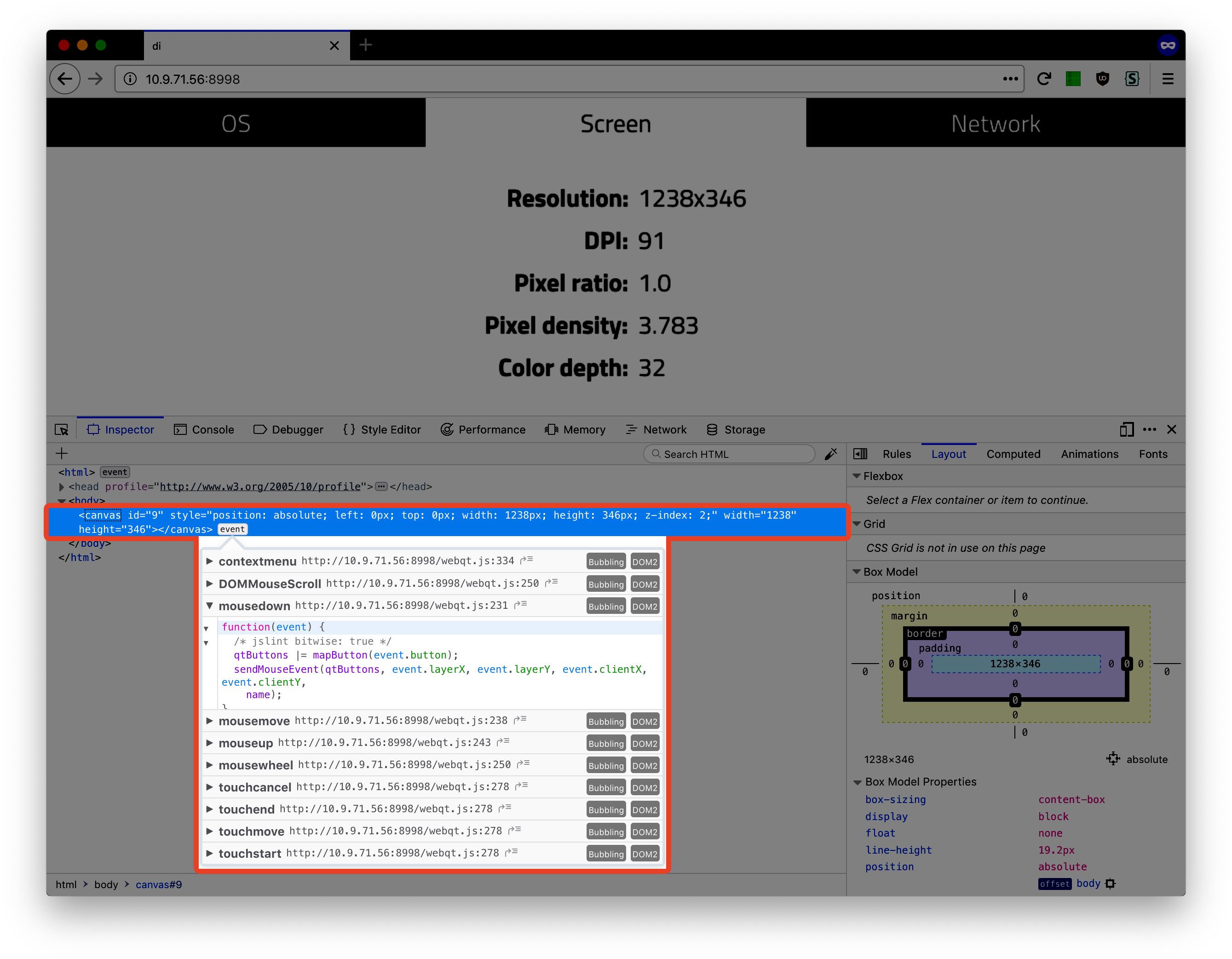Switch to the Console tab
Viewport: 1232px width, 959px height.
click(204, 430)
